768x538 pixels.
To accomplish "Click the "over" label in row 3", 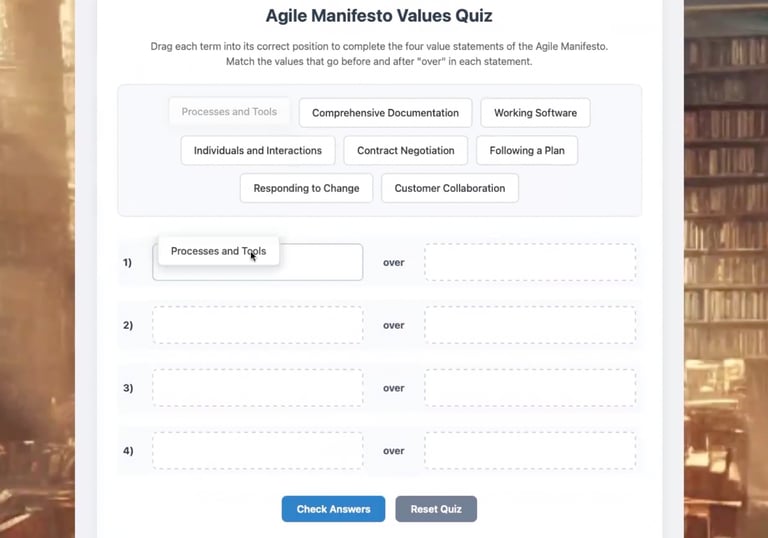I will [x=393, y=388].
